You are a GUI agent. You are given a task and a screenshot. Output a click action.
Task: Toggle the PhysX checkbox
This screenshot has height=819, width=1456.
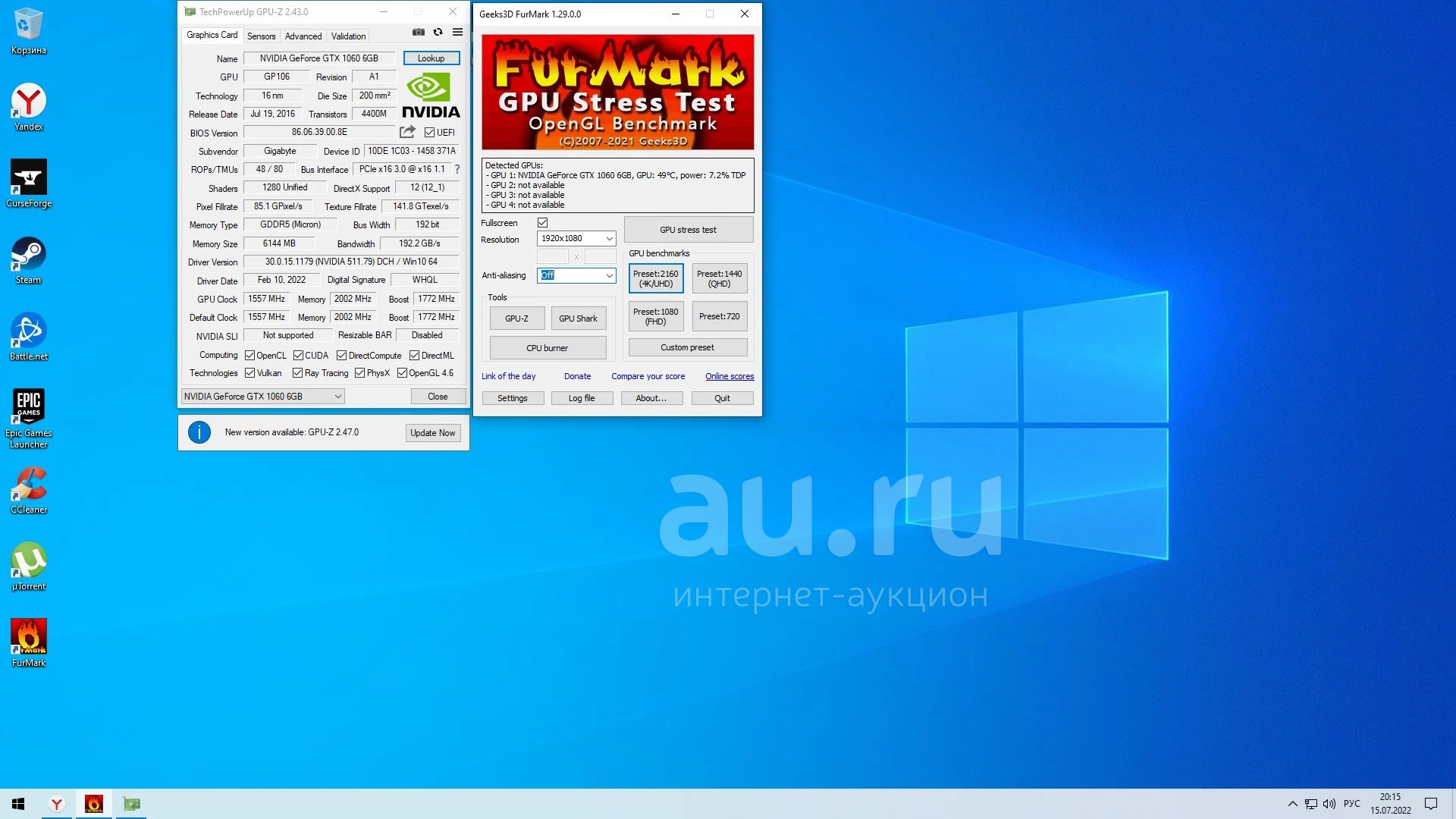tap(359, 373)
